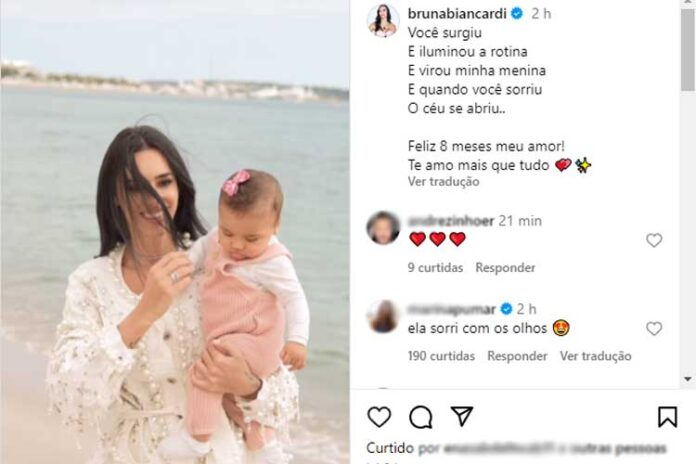View the 9 curtidas on first comment

[x=435, y=268]
